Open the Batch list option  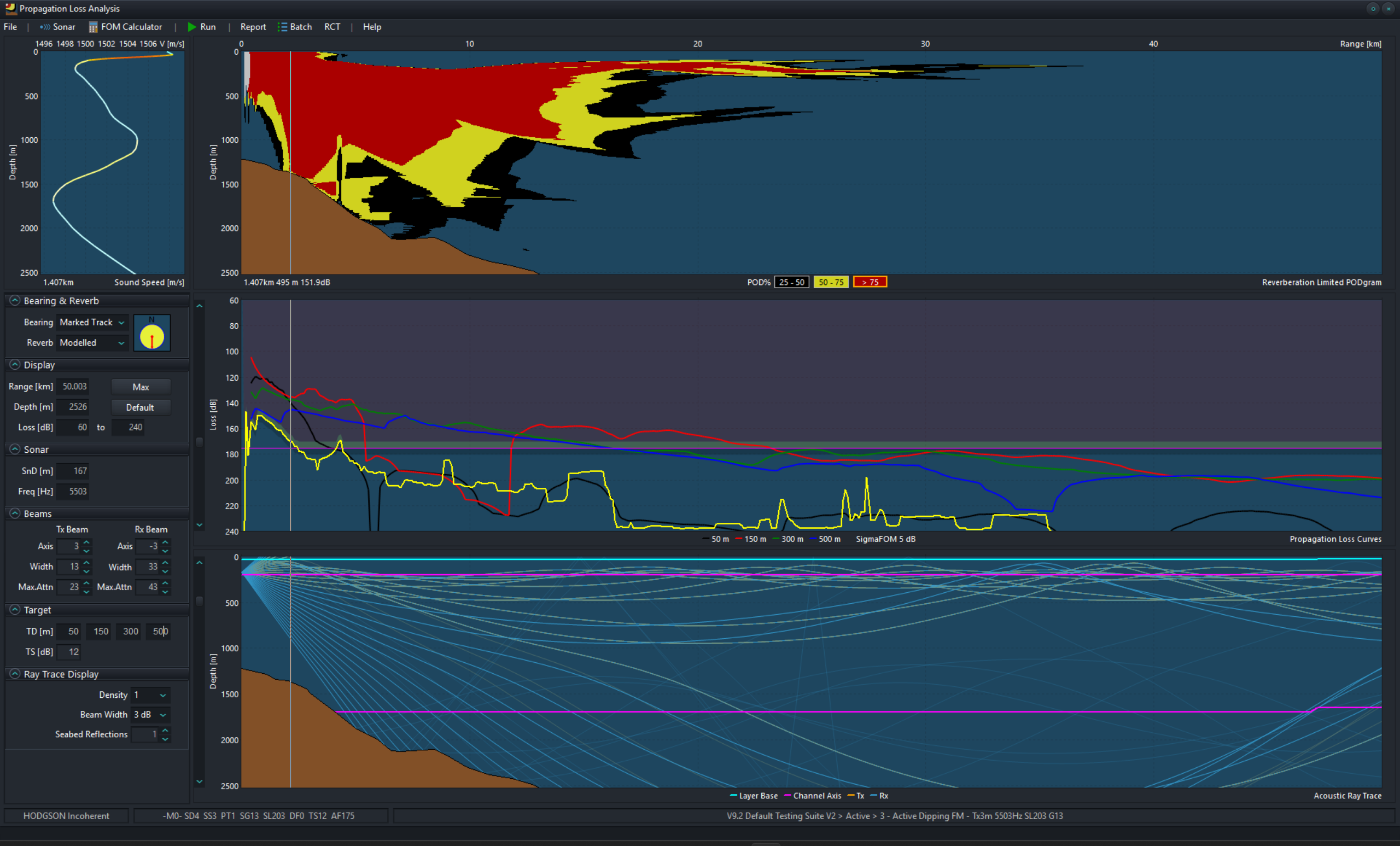pyautogui.click(x=295, y=27)
